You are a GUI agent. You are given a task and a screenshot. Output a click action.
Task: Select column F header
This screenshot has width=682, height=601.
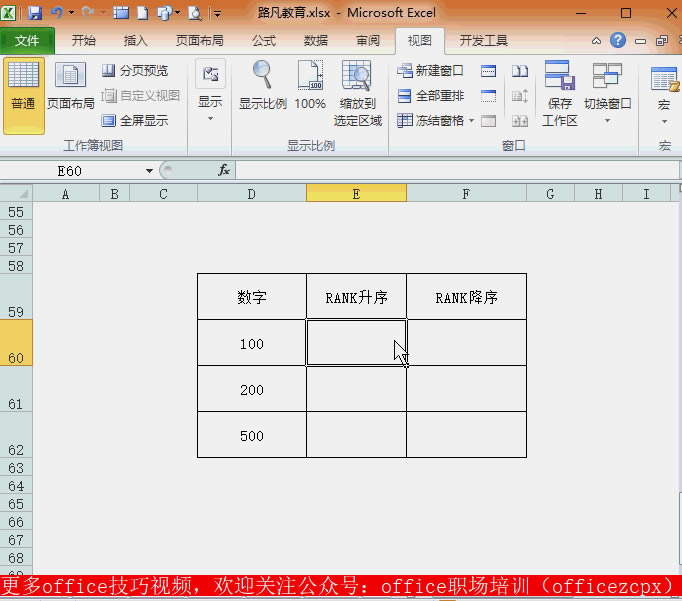click(466, 194)
